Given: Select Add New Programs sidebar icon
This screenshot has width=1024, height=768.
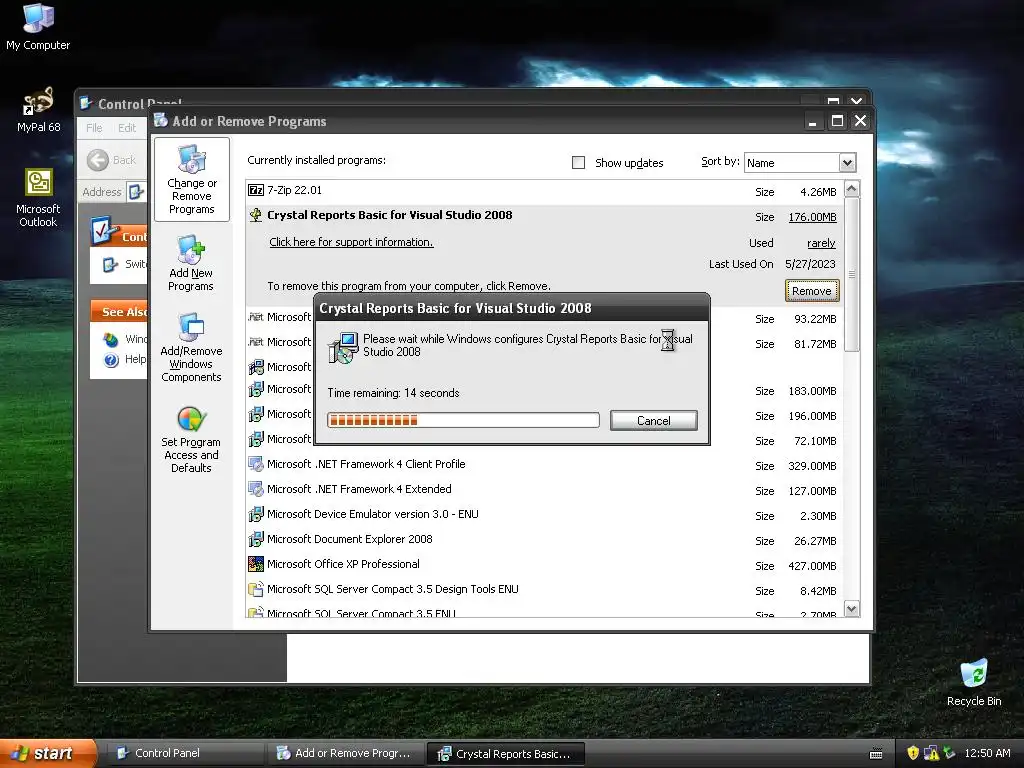Looking at the screenshot, I should pyautogui.click(x=191, y=263).
